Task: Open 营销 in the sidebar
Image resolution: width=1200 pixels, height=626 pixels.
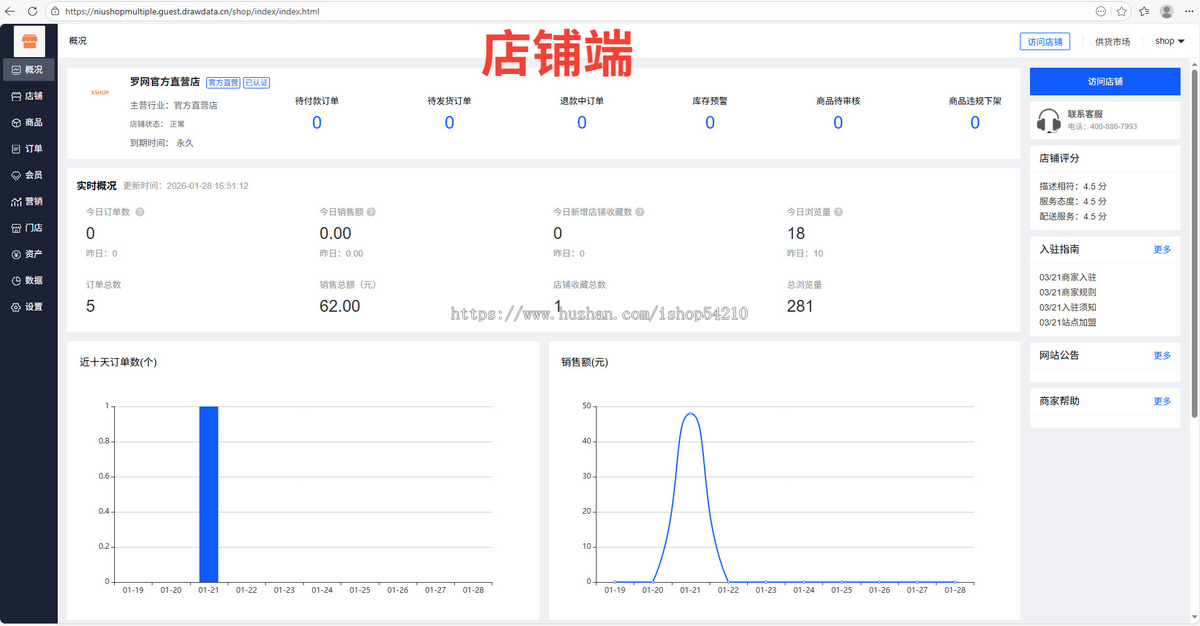Action: (28, 201)
